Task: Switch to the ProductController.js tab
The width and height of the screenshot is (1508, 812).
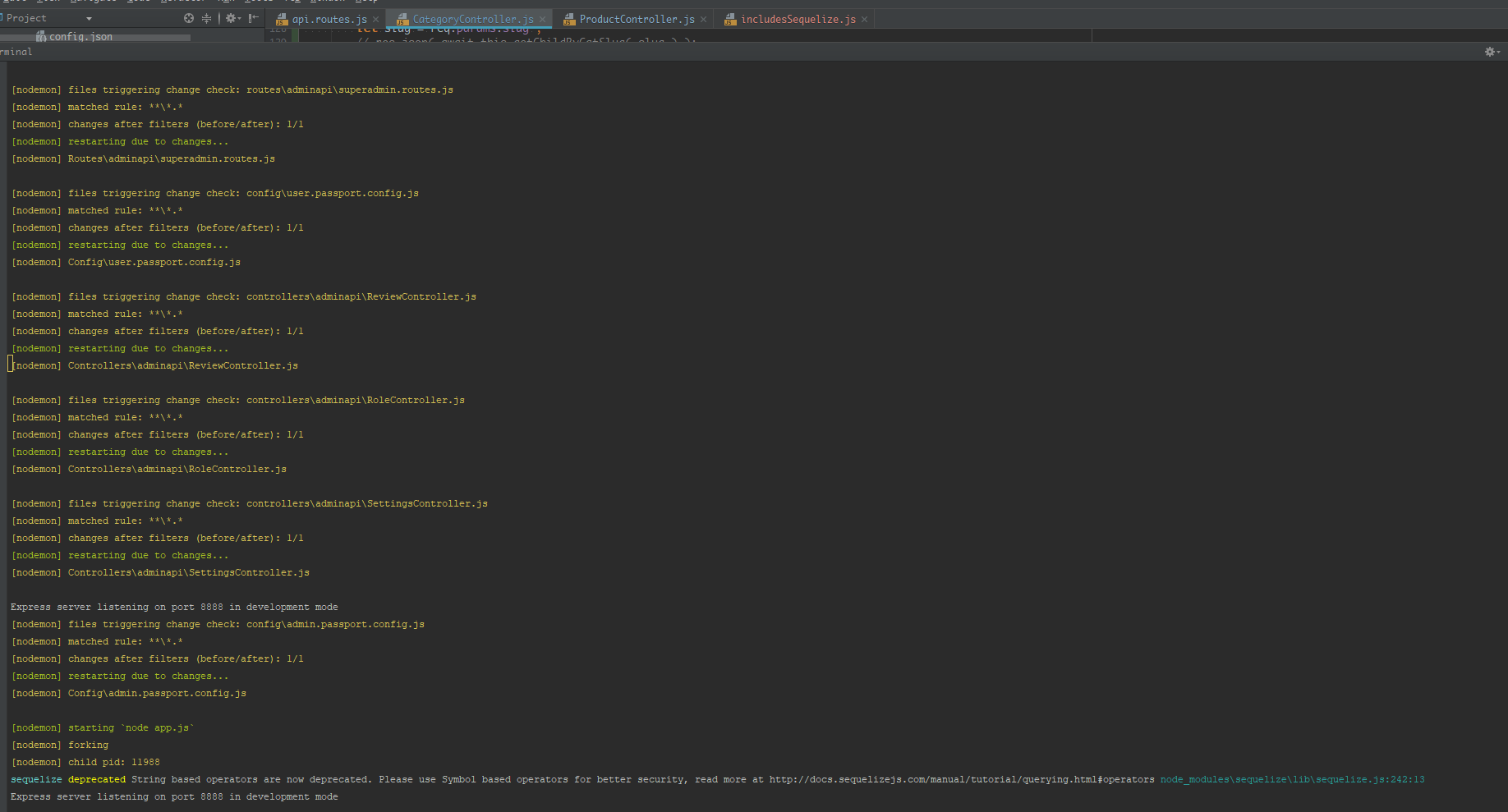Action: click(x=635, y=18)
